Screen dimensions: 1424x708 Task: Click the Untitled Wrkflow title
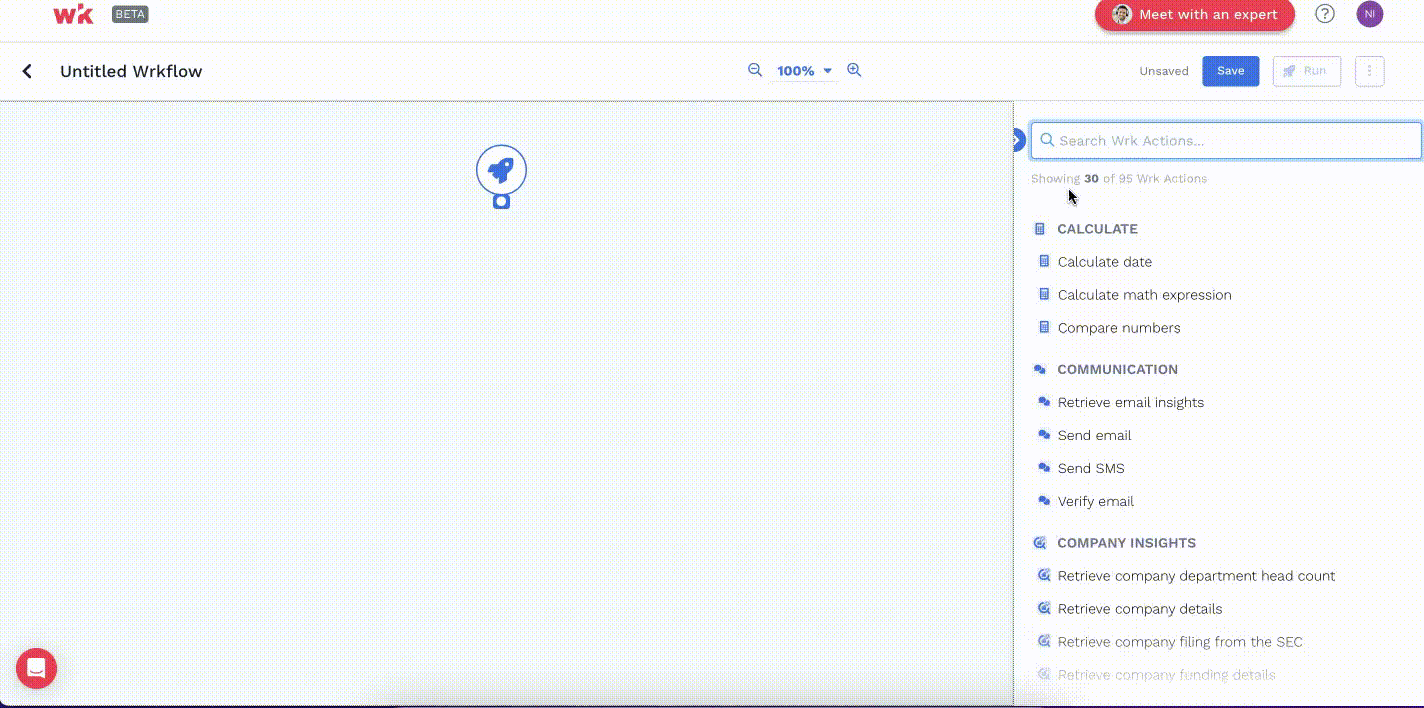pos(131,71)
